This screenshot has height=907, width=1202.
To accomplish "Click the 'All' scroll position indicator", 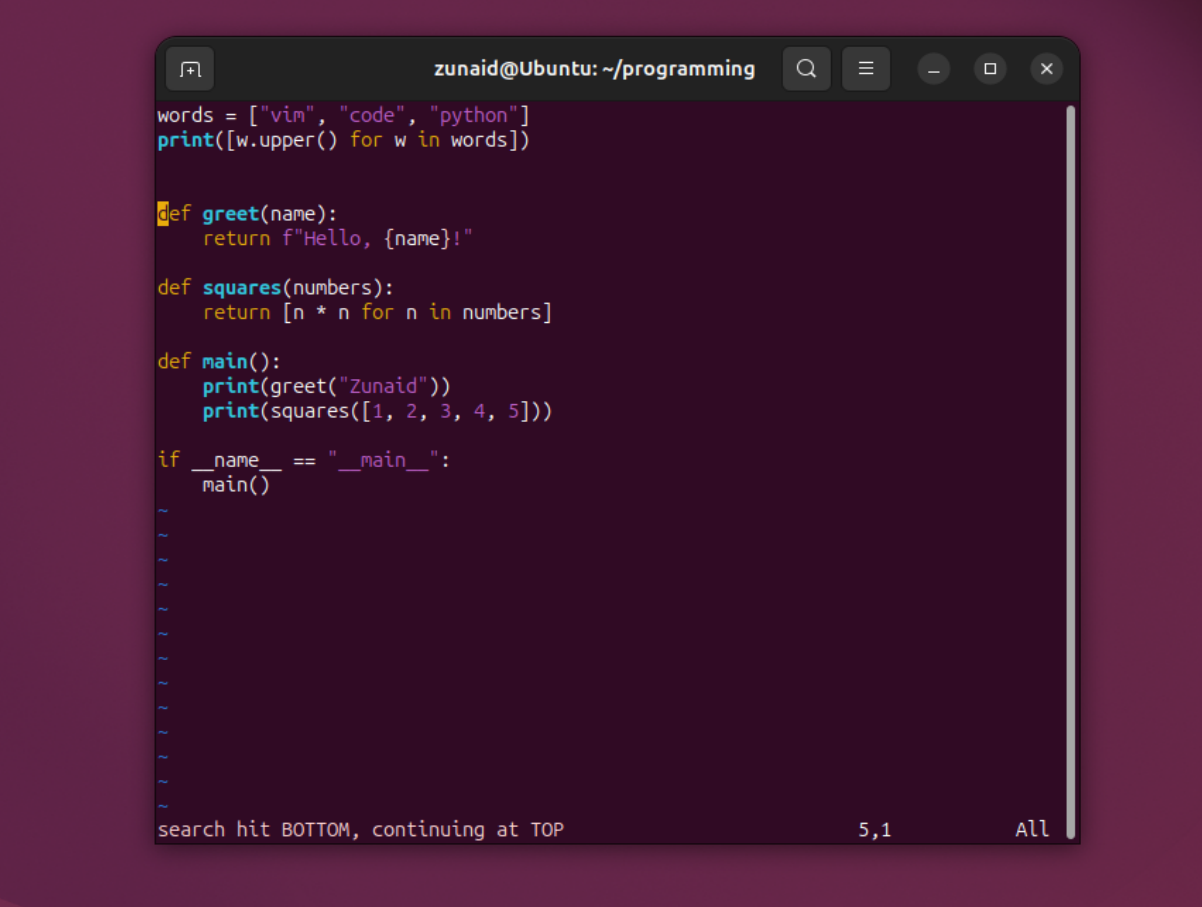I will point(1032,829).
